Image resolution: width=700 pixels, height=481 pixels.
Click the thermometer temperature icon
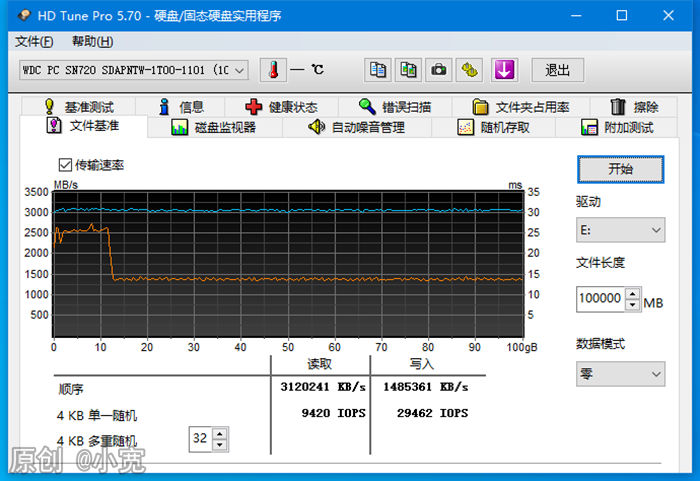pyautogui.click(x=273, y=70)
